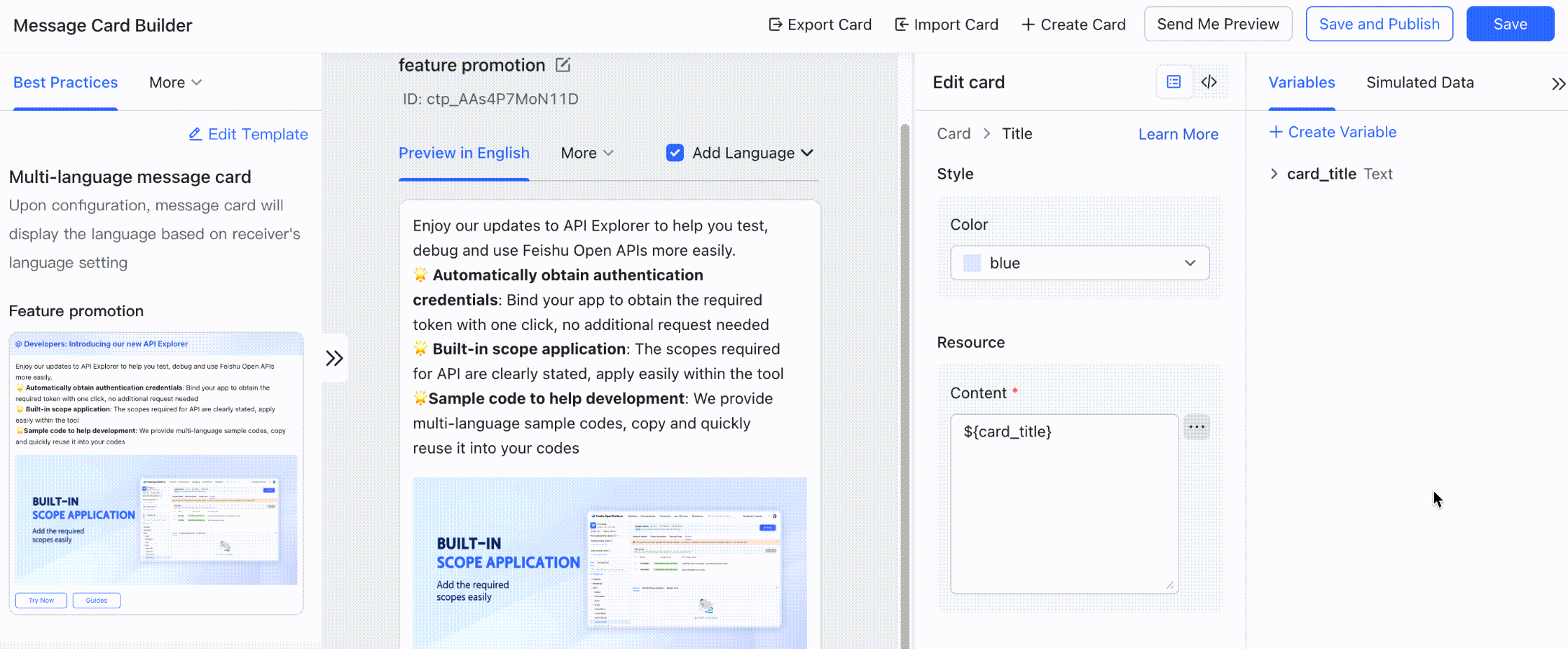The image size is (1568, 649).
Task: Click Create Card plus button
Action: tap(1073, 25)
